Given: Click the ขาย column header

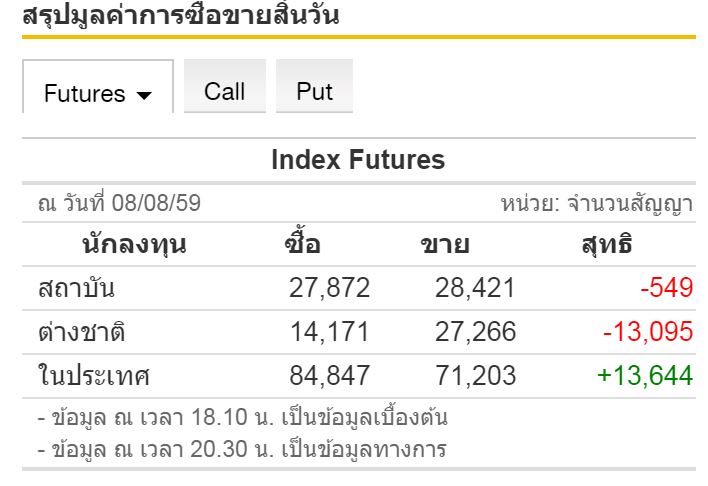Looking at the screenshot, I should click(x=445, y=245).
